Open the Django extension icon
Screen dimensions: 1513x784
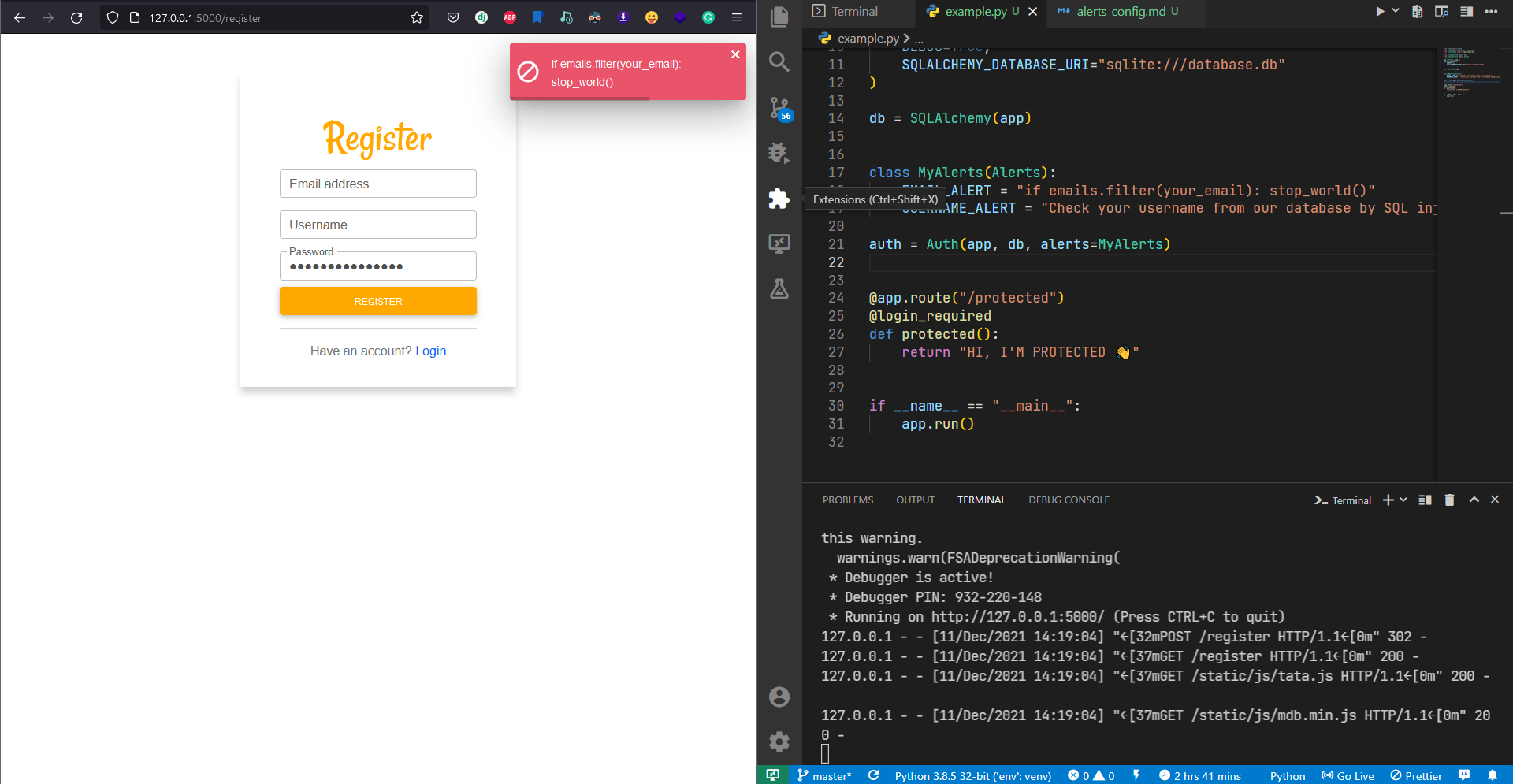coord(481,17)
